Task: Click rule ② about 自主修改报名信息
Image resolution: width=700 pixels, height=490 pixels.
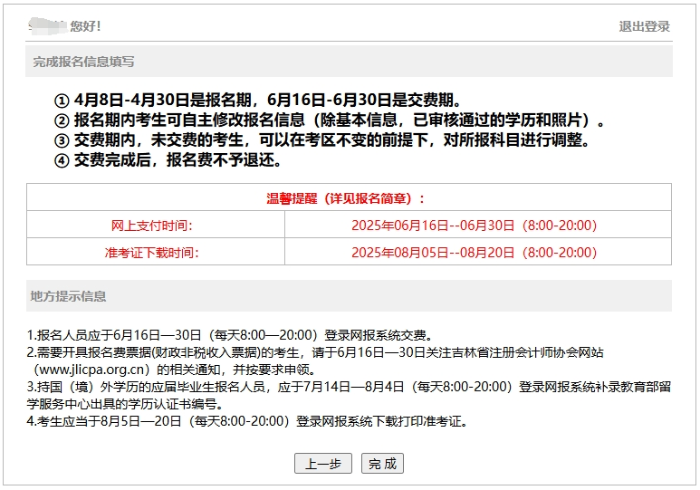Action: (x=330, y=120)
